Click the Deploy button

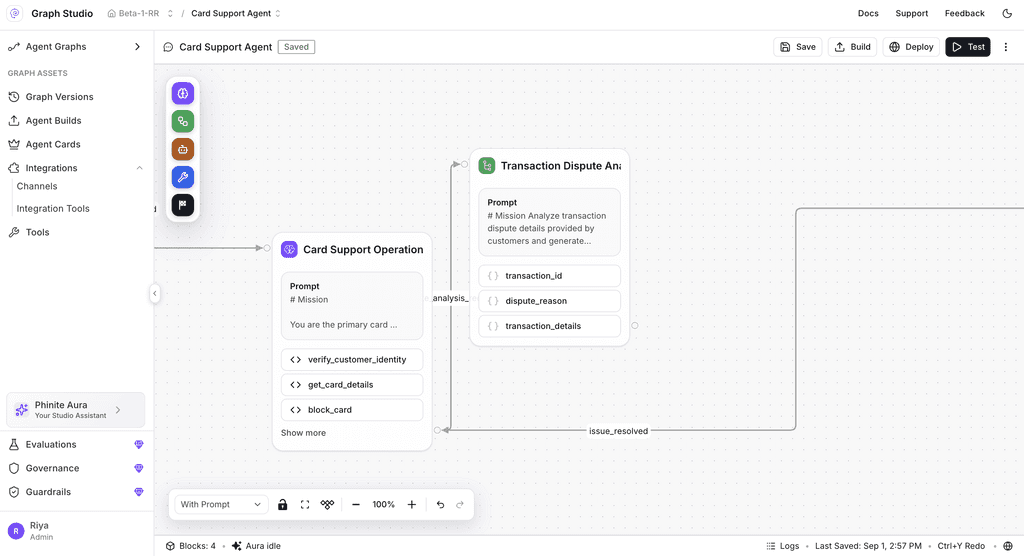coord(911,47)
